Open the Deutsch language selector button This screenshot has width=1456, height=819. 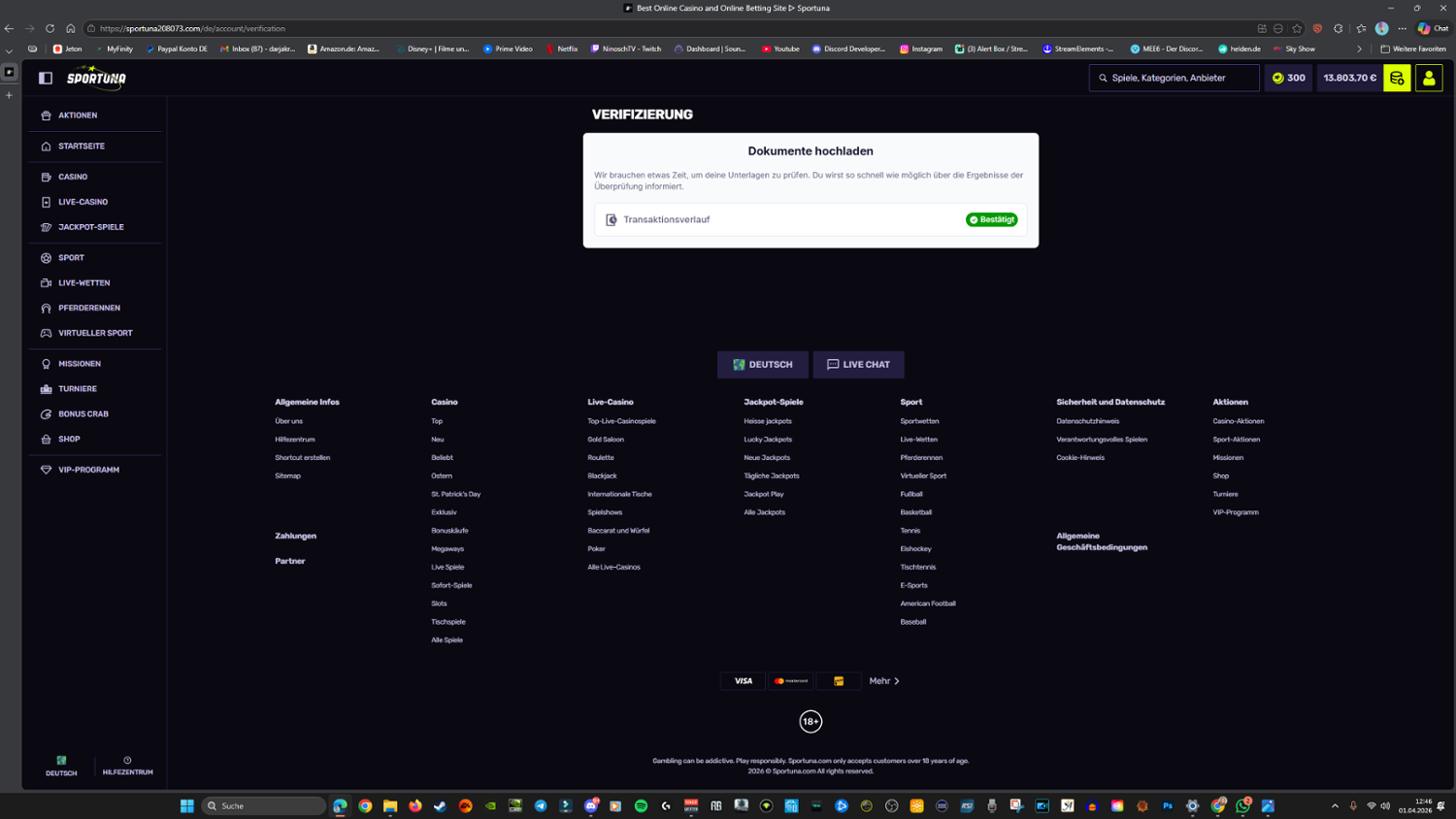coord(762,365)
